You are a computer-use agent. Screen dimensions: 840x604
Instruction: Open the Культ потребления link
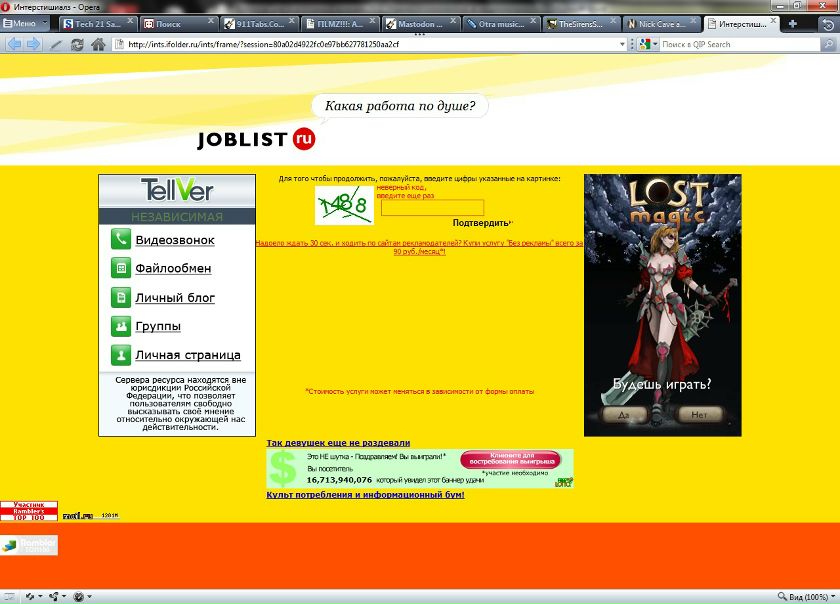click(x=365, y=495)
